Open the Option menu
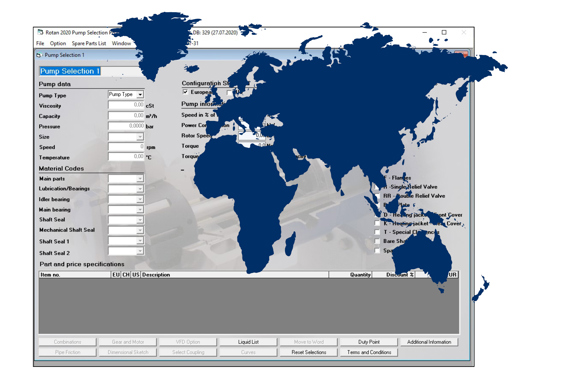570x371 pixels. (58, 43)
